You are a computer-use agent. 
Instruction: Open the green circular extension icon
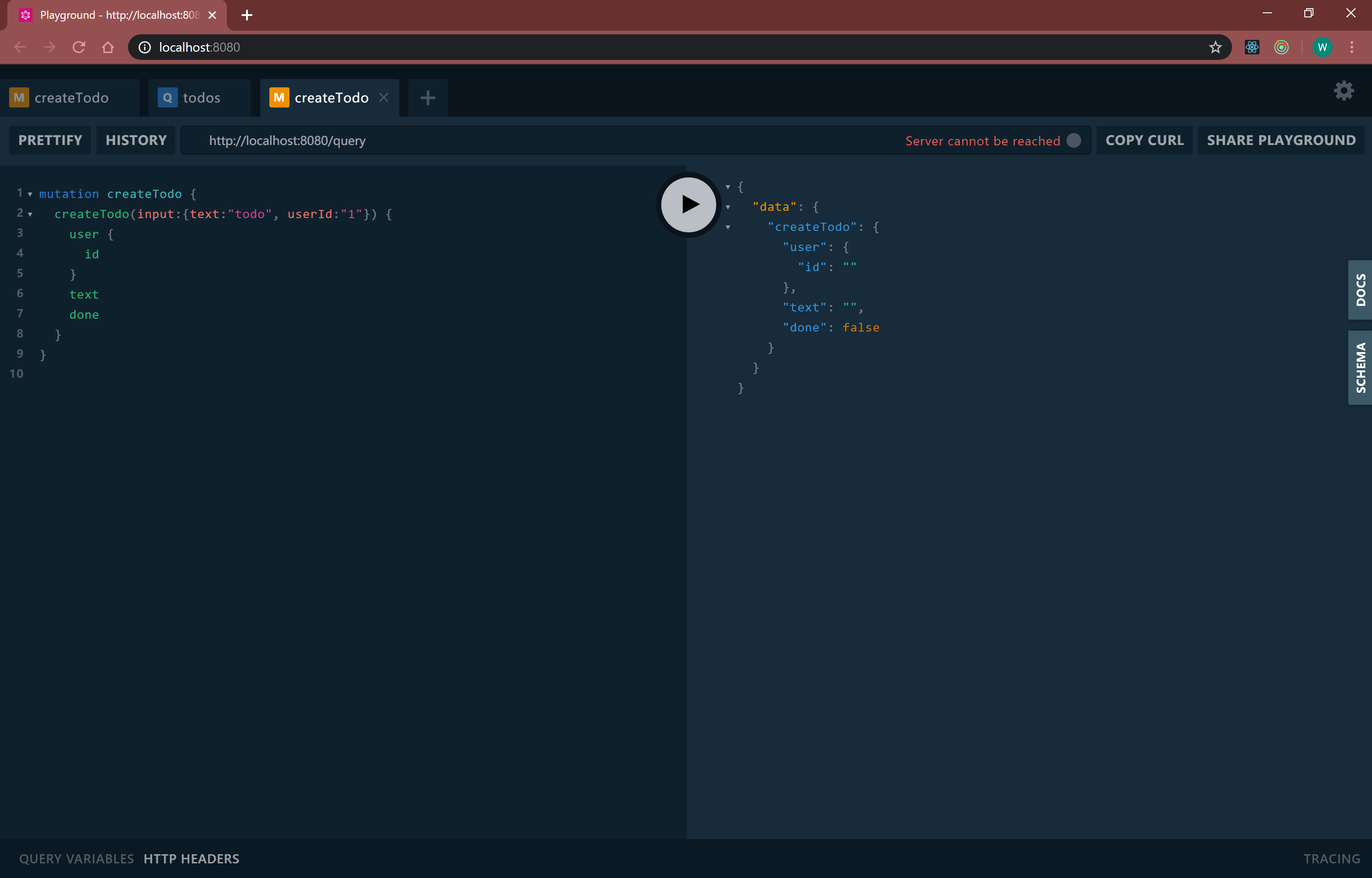pos(1281,47)
